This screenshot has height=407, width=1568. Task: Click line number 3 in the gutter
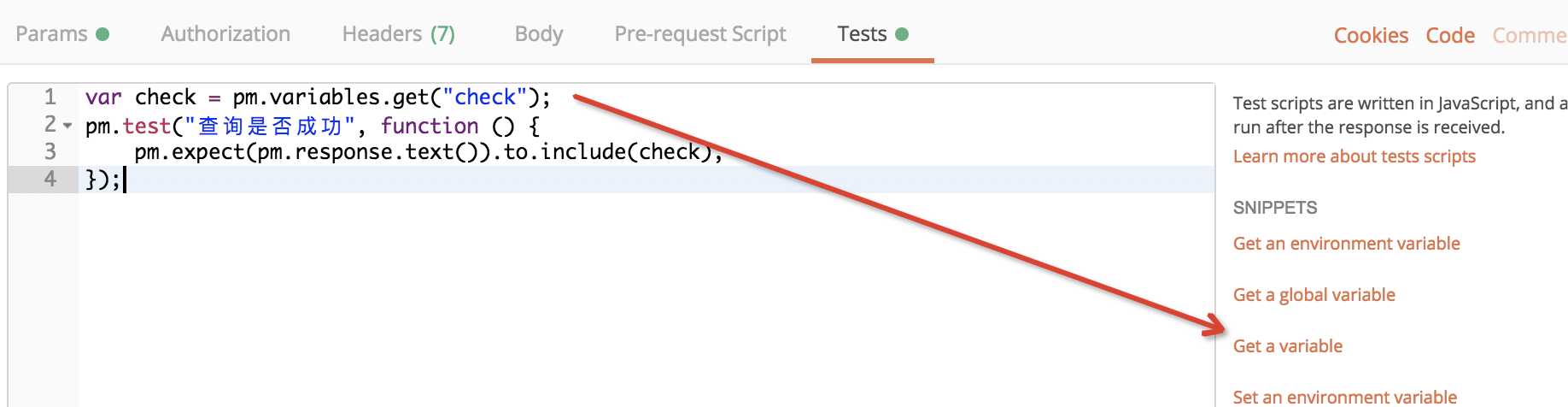[50, 152]
